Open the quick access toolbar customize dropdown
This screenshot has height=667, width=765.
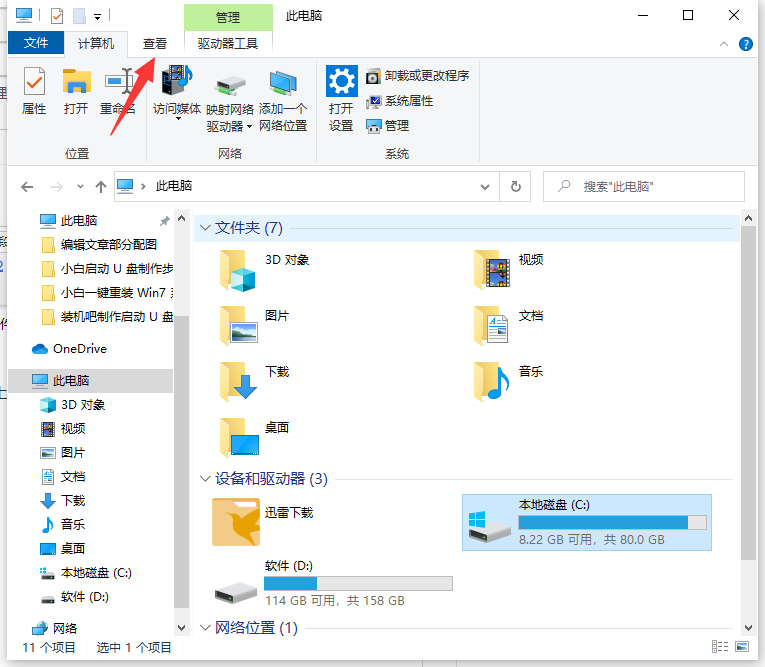[97, 16]
